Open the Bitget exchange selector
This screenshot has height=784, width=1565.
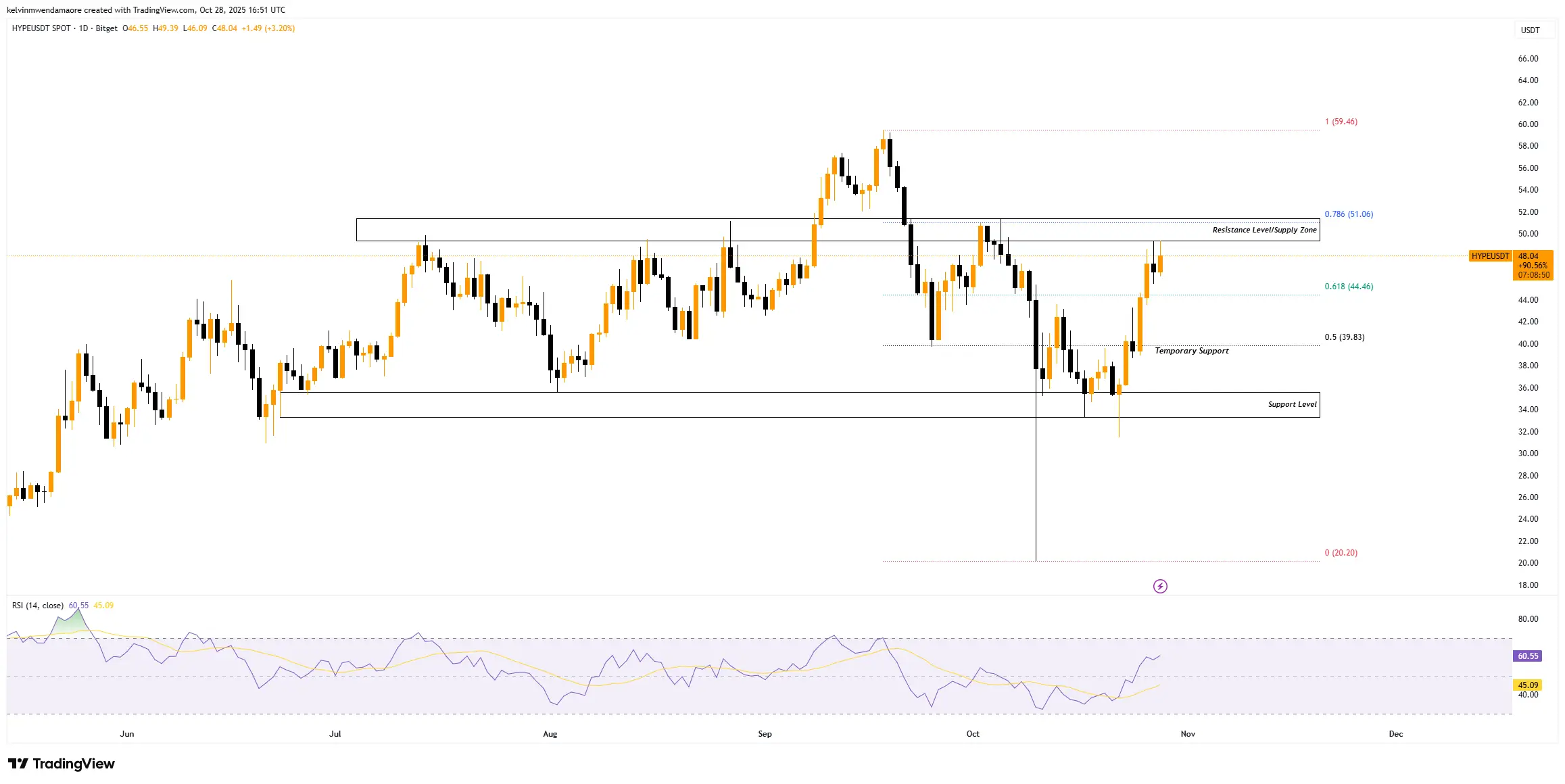[107, 29]
